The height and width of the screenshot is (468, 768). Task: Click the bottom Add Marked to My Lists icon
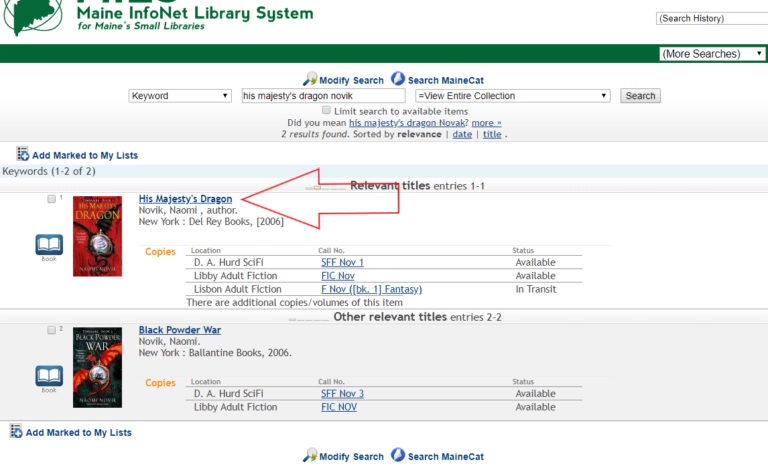tap(16, 431)
